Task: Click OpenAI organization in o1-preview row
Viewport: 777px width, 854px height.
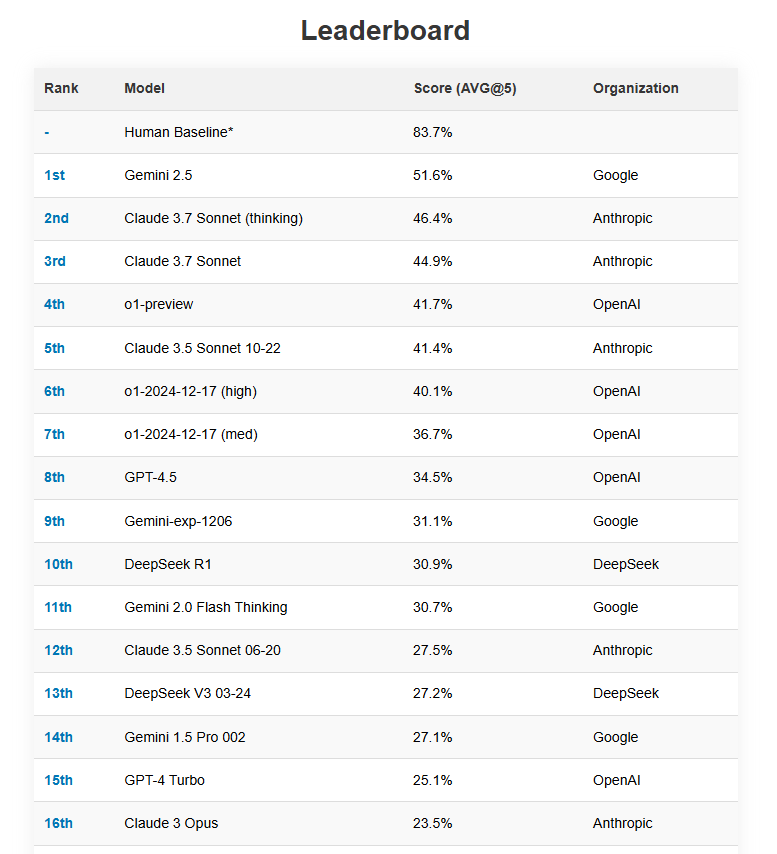Action: 616,305
